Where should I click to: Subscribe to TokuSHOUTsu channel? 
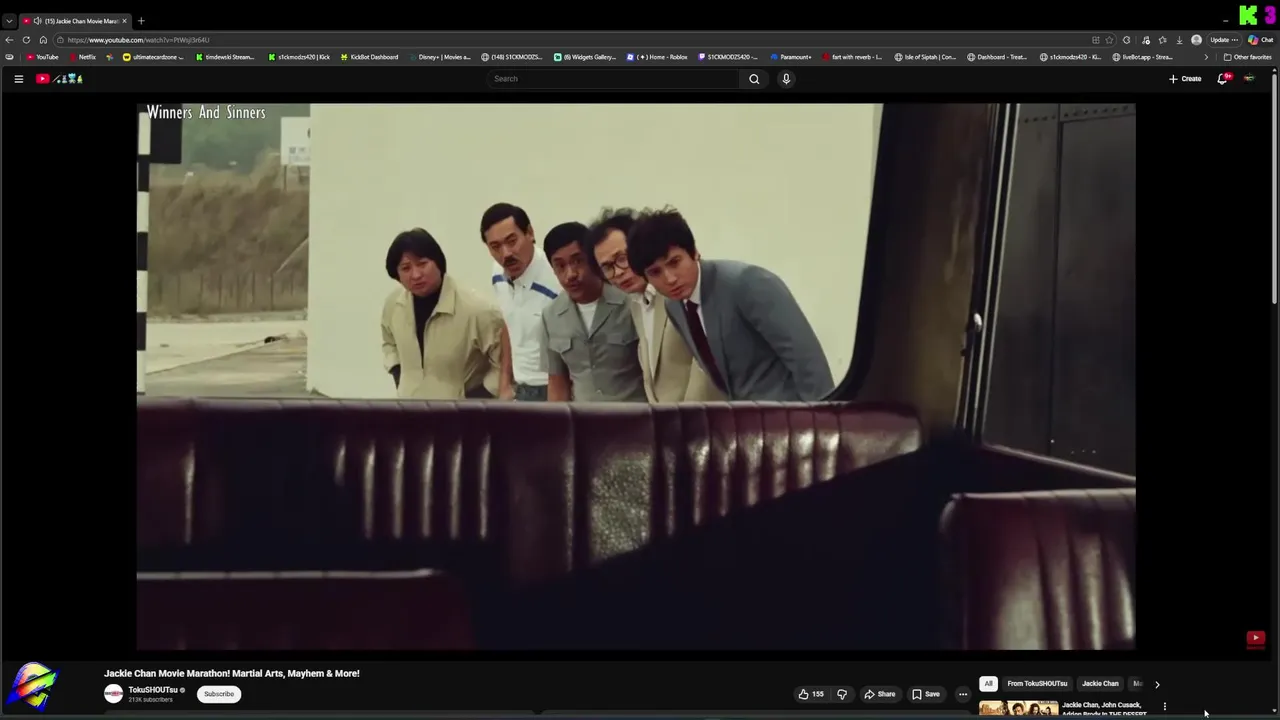(x=219, y=694)
